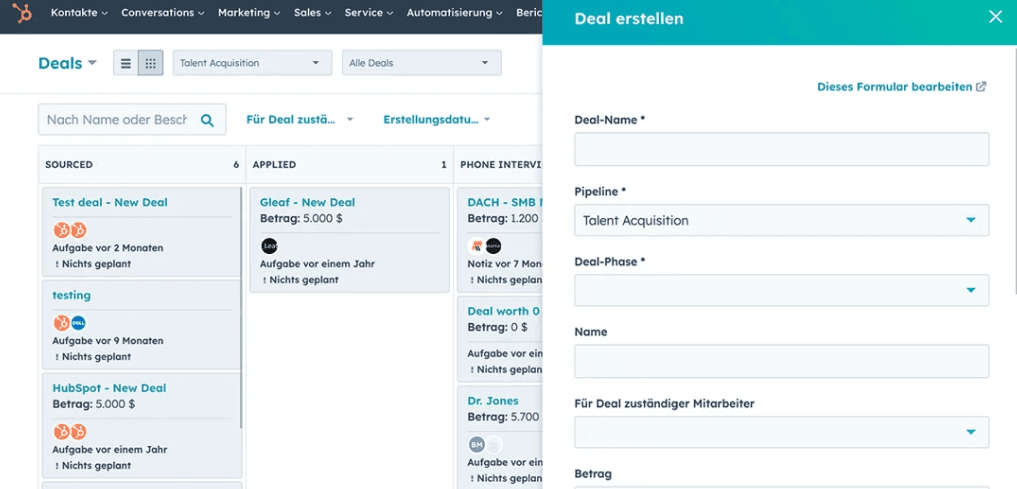Click the search magnifier icon
This screenshot has height=489, width=1017.
pyautogui.click(x=207, y=120)
